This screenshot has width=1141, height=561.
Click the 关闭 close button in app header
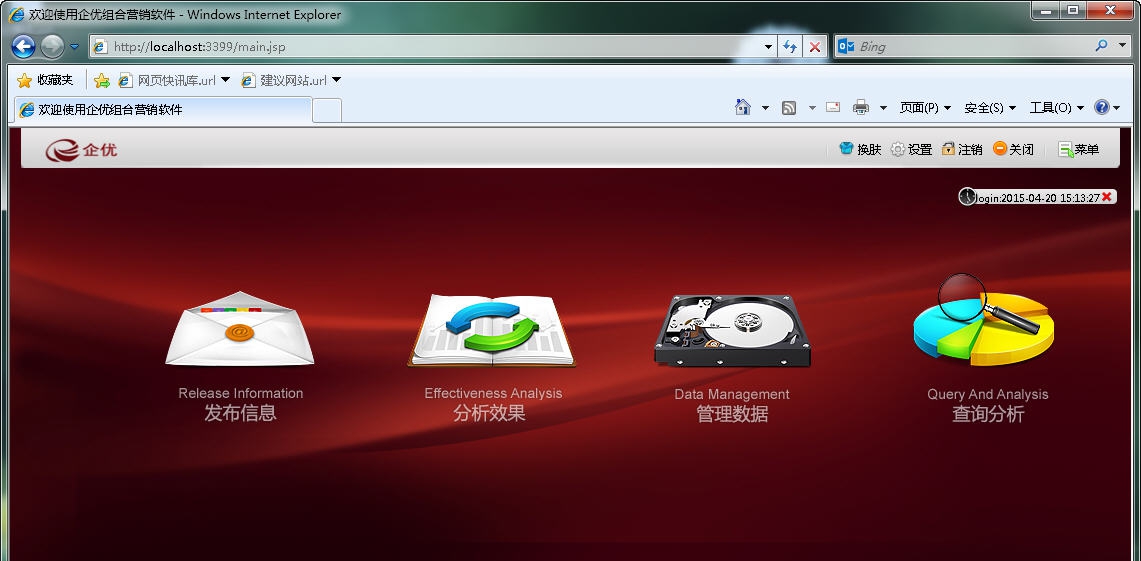[x=1014, y=149]
